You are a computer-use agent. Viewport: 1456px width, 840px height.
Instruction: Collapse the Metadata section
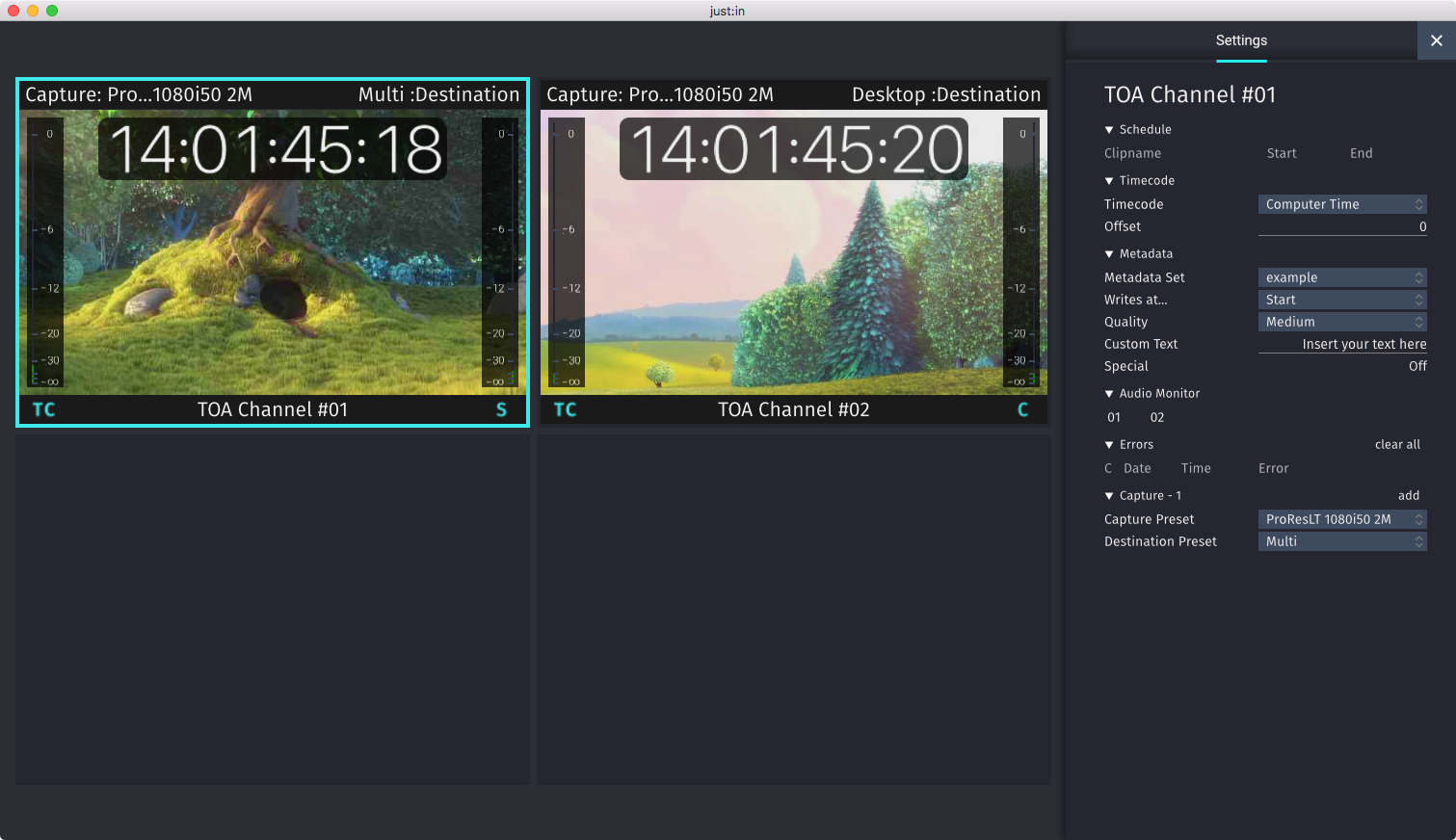1109,253
